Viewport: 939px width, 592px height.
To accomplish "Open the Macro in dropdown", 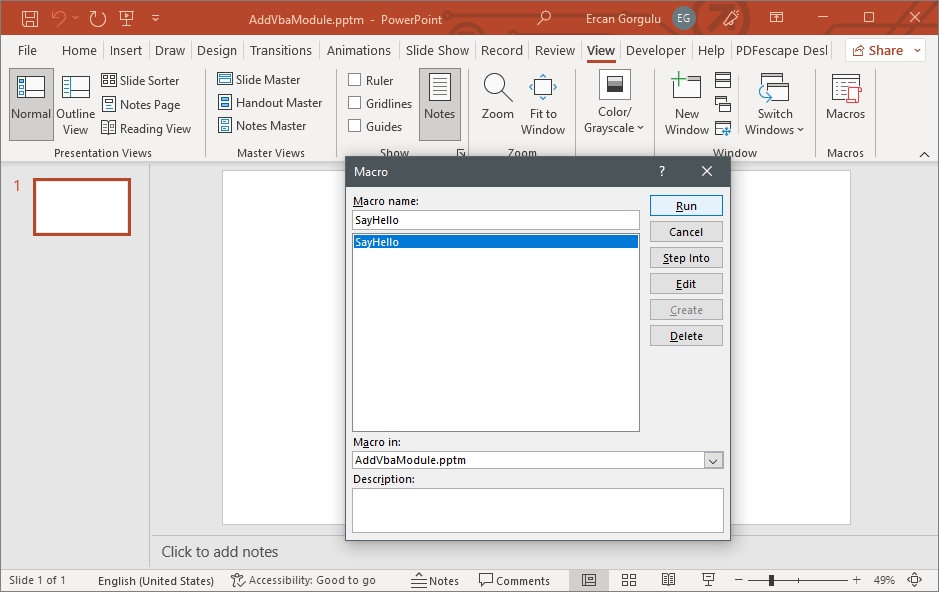I will [x=713, y=460].
